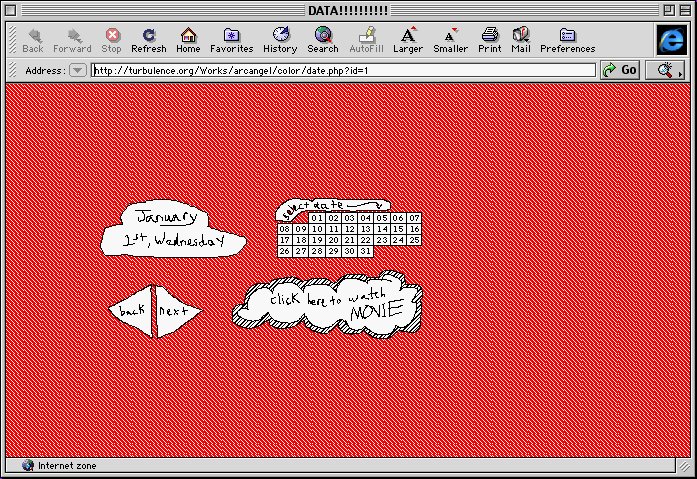Go to Home page icon

(188, 40)
